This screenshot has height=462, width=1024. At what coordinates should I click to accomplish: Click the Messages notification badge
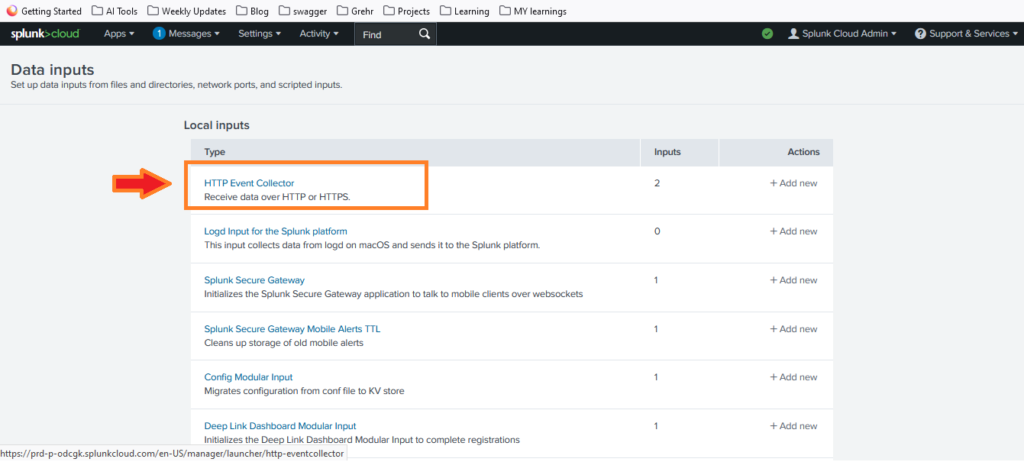coord(159,34)
